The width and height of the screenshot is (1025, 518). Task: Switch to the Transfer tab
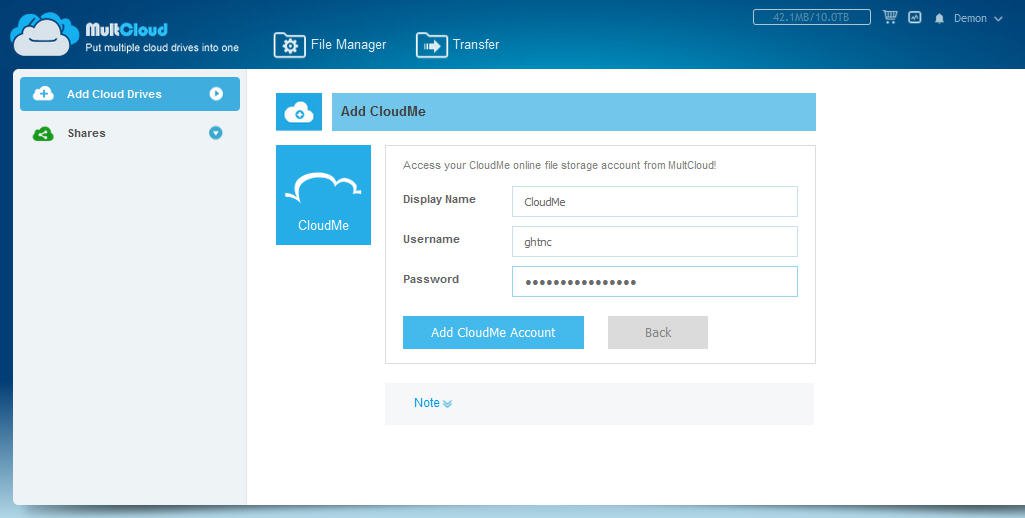click(x=475, y=45)
